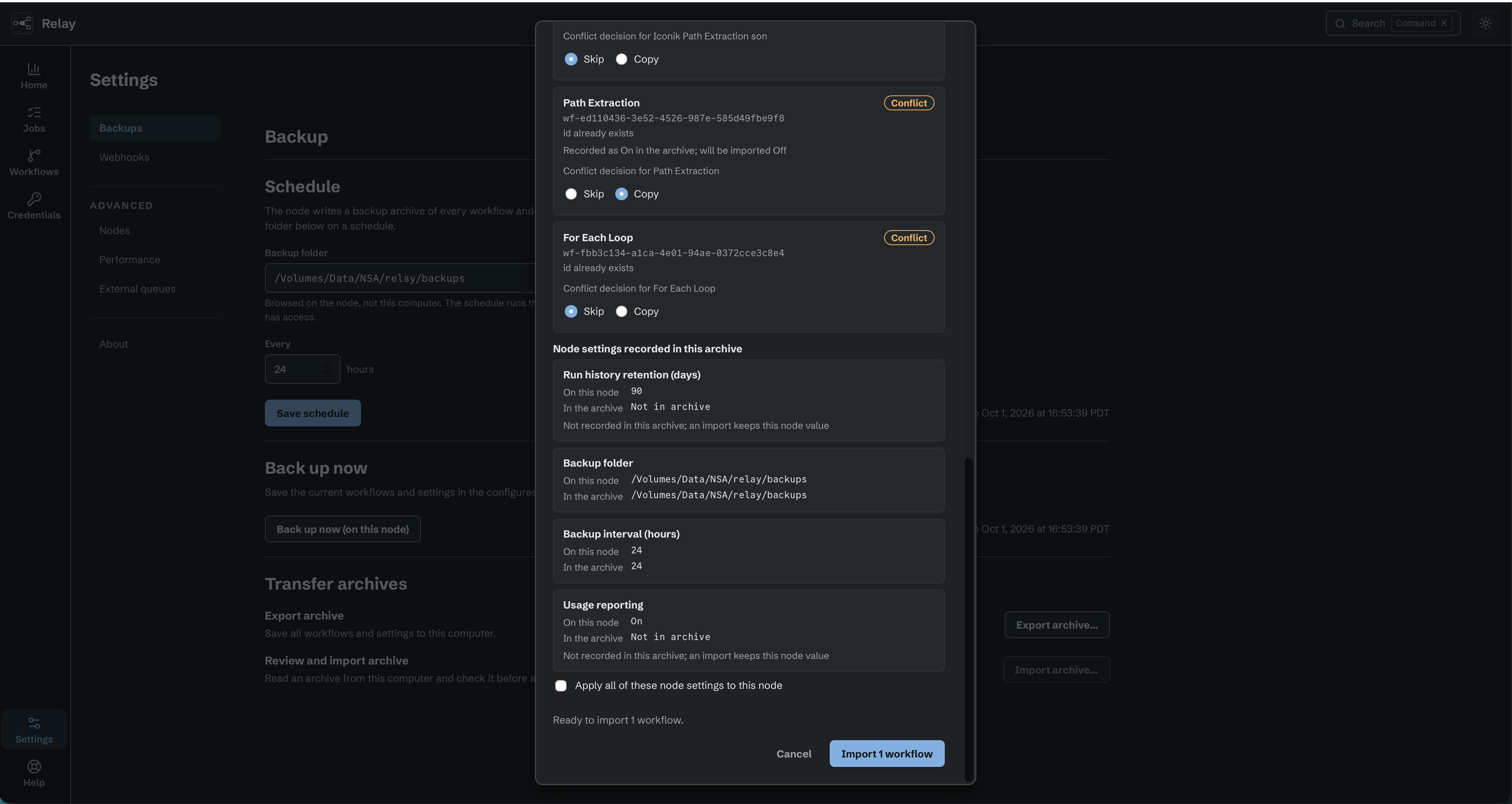Screen dimensions: 1512x804
Task: Click the hours interval stepper arrows
Action: (x=326, y=369)
